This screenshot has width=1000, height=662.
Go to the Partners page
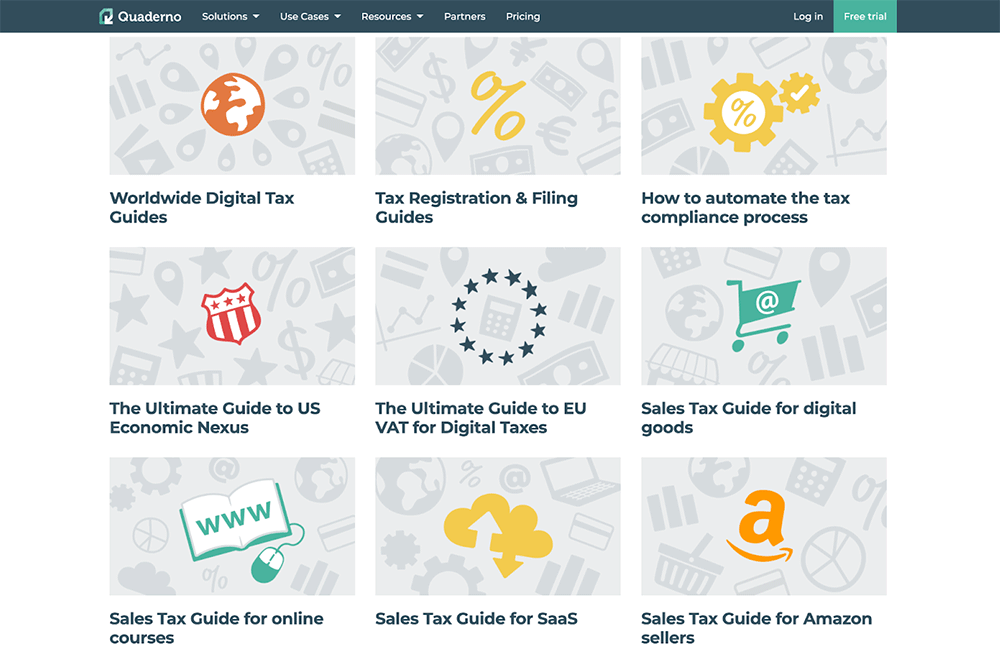[x=464, y=16]
